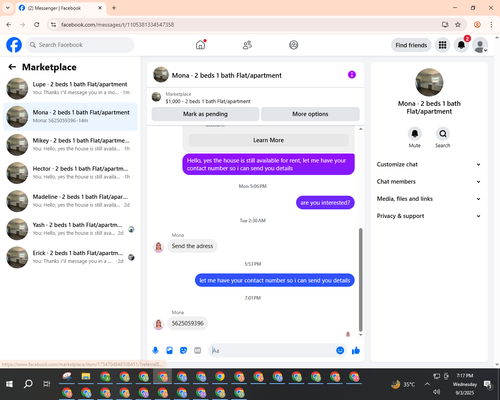
Task: Select the Messenger | Facebook tab
Action: coord(60,8)
